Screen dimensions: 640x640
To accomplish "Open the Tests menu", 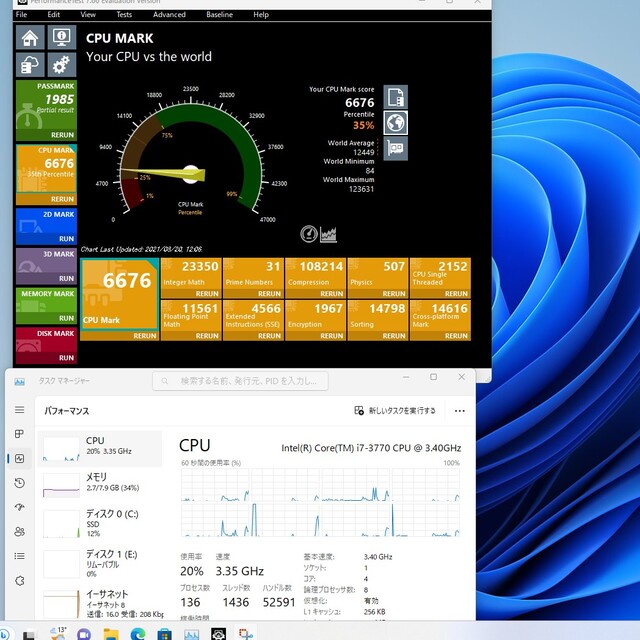I will (x=124, y=15).
